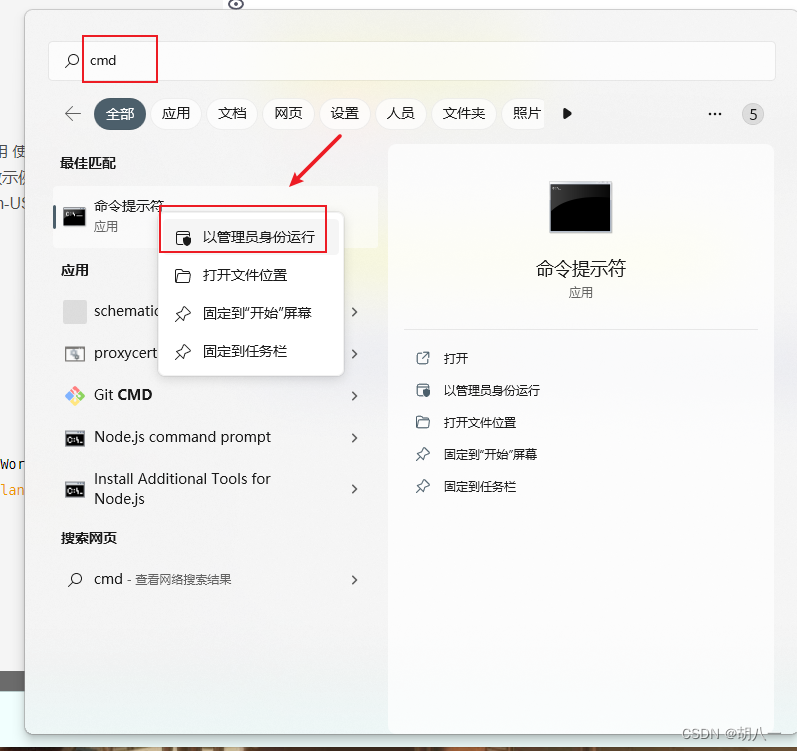Click the Install Additional Tools icon
797x751 pixels.
75,490
